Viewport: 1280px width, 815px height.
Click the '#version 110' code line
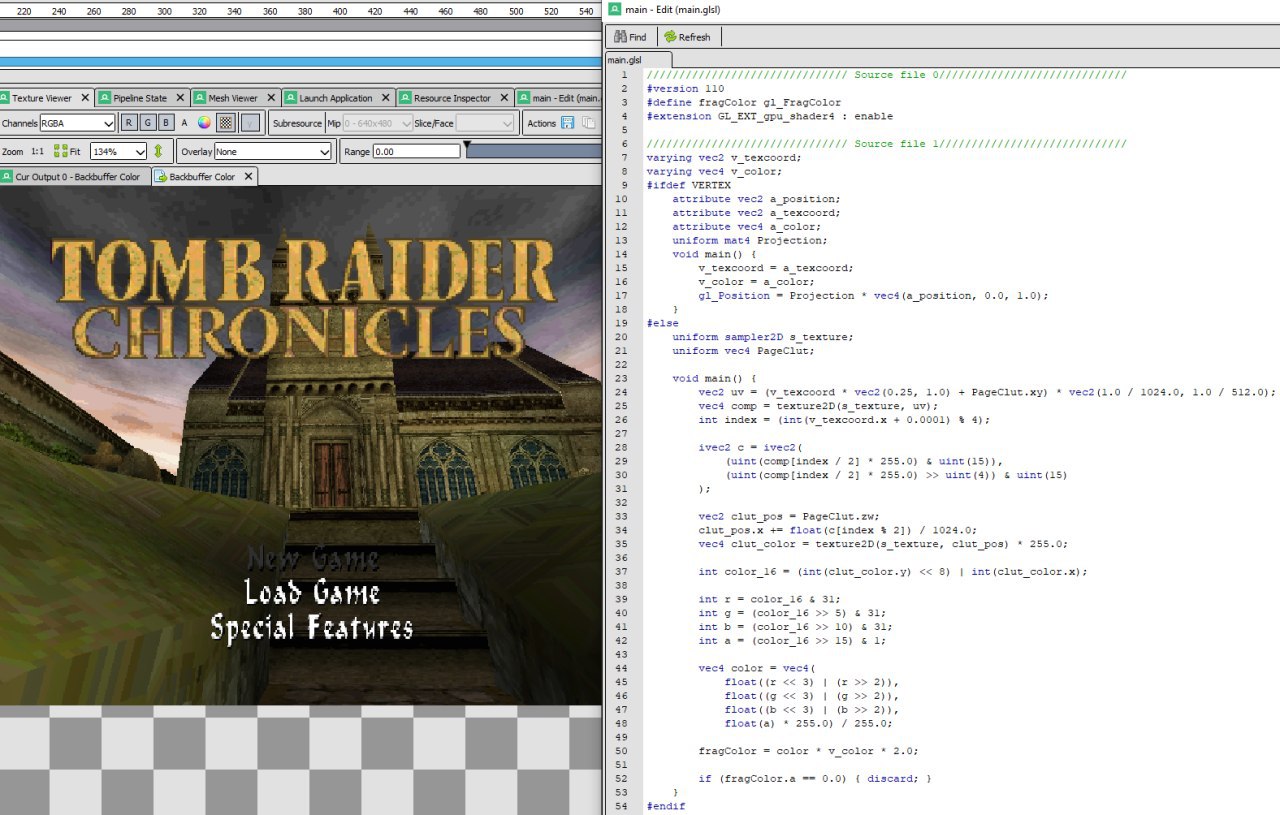(x=685, y=88)
